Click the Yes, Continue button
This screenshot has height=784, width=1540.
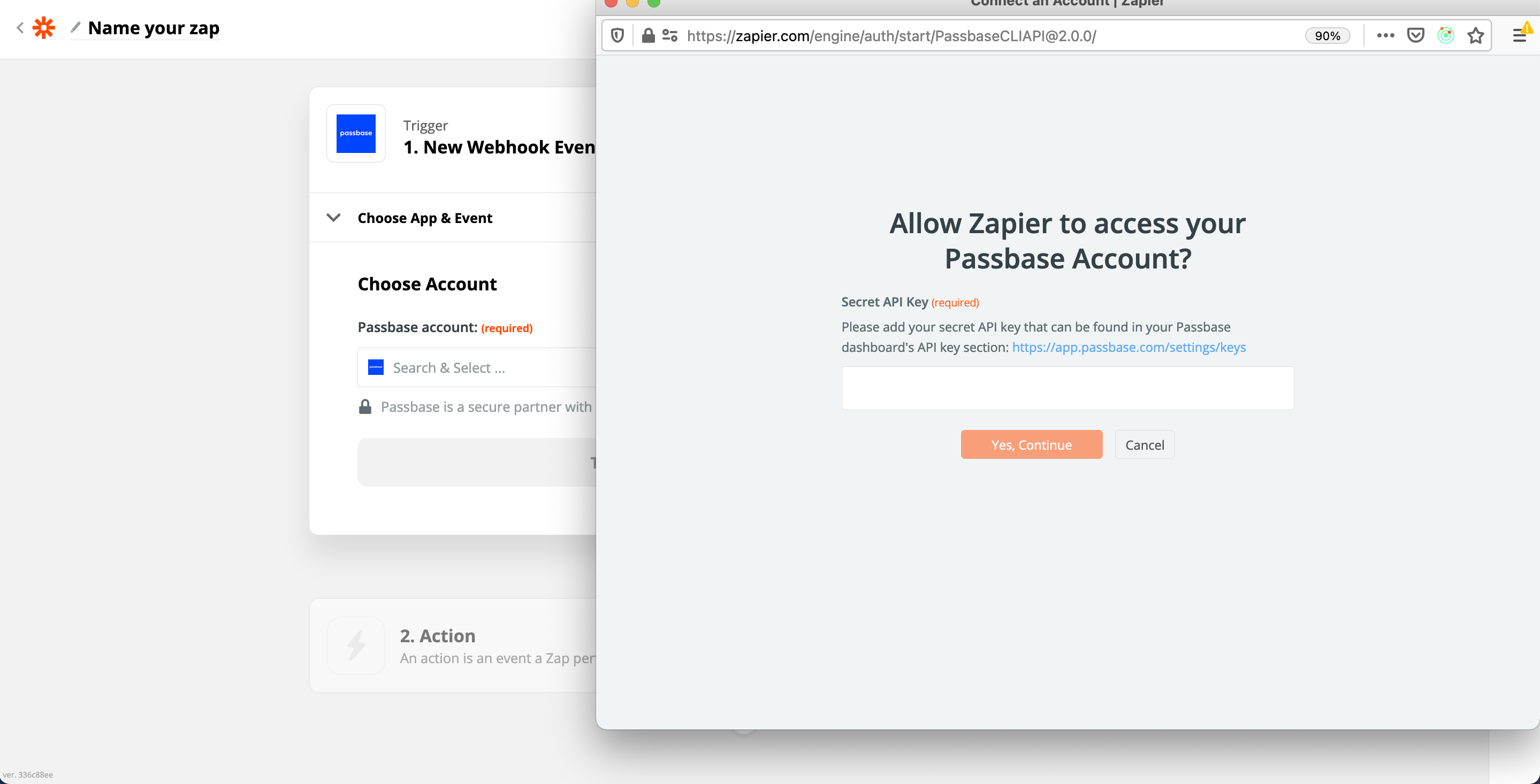tap(1031, 444)
